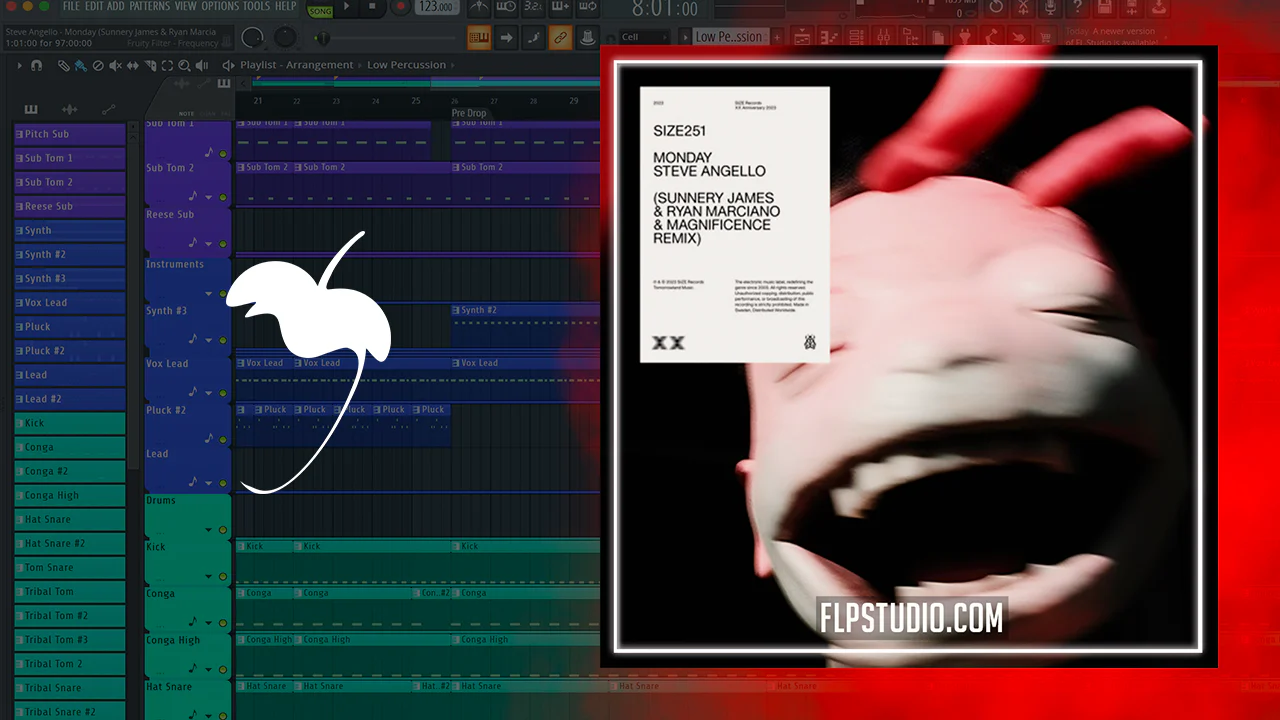Select the Delete tool in playlist toolbar
Viewport: 1280px width, 720px height.
click(x=98, y=65)
